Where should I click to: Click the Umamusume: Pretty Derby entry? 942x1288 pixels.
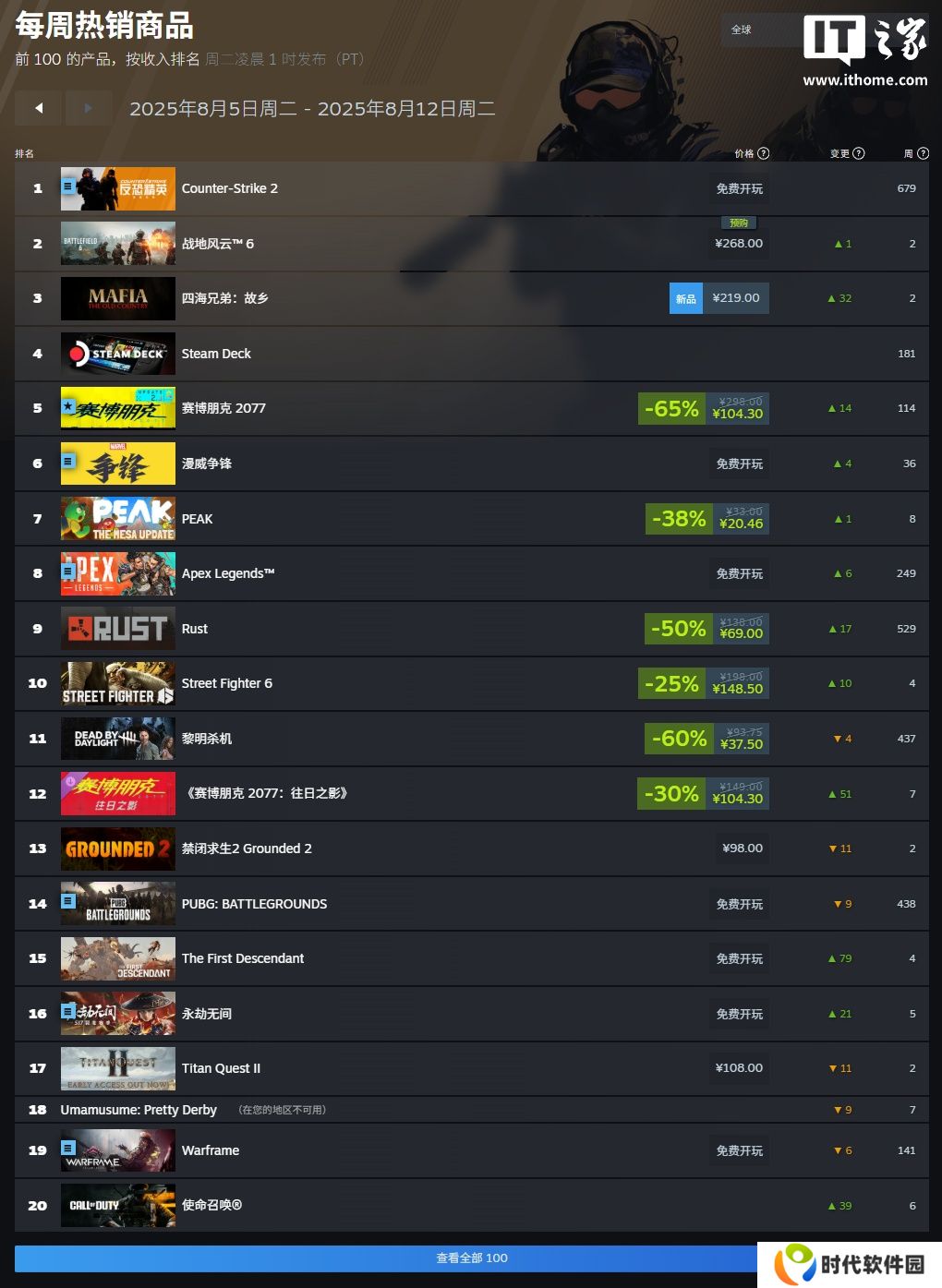pyautogui.click(x=139, y=1110)
